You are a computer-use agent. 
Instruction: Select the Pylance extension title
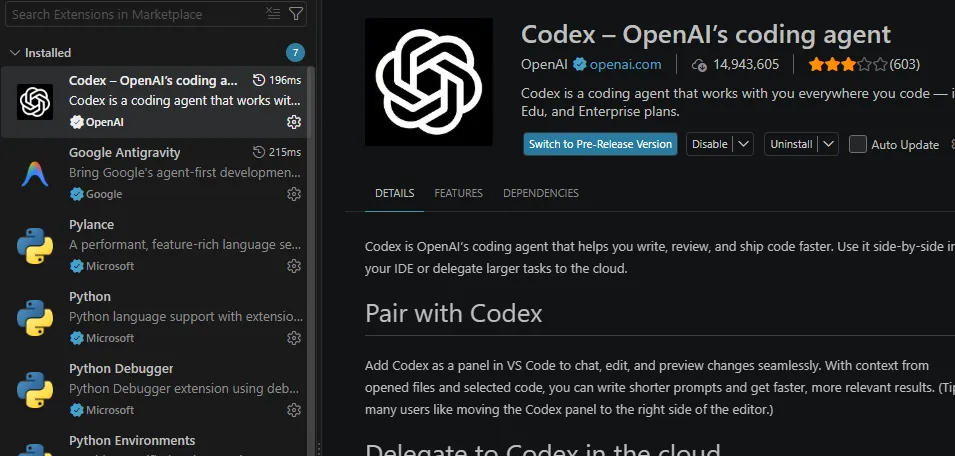coord(91,224)
